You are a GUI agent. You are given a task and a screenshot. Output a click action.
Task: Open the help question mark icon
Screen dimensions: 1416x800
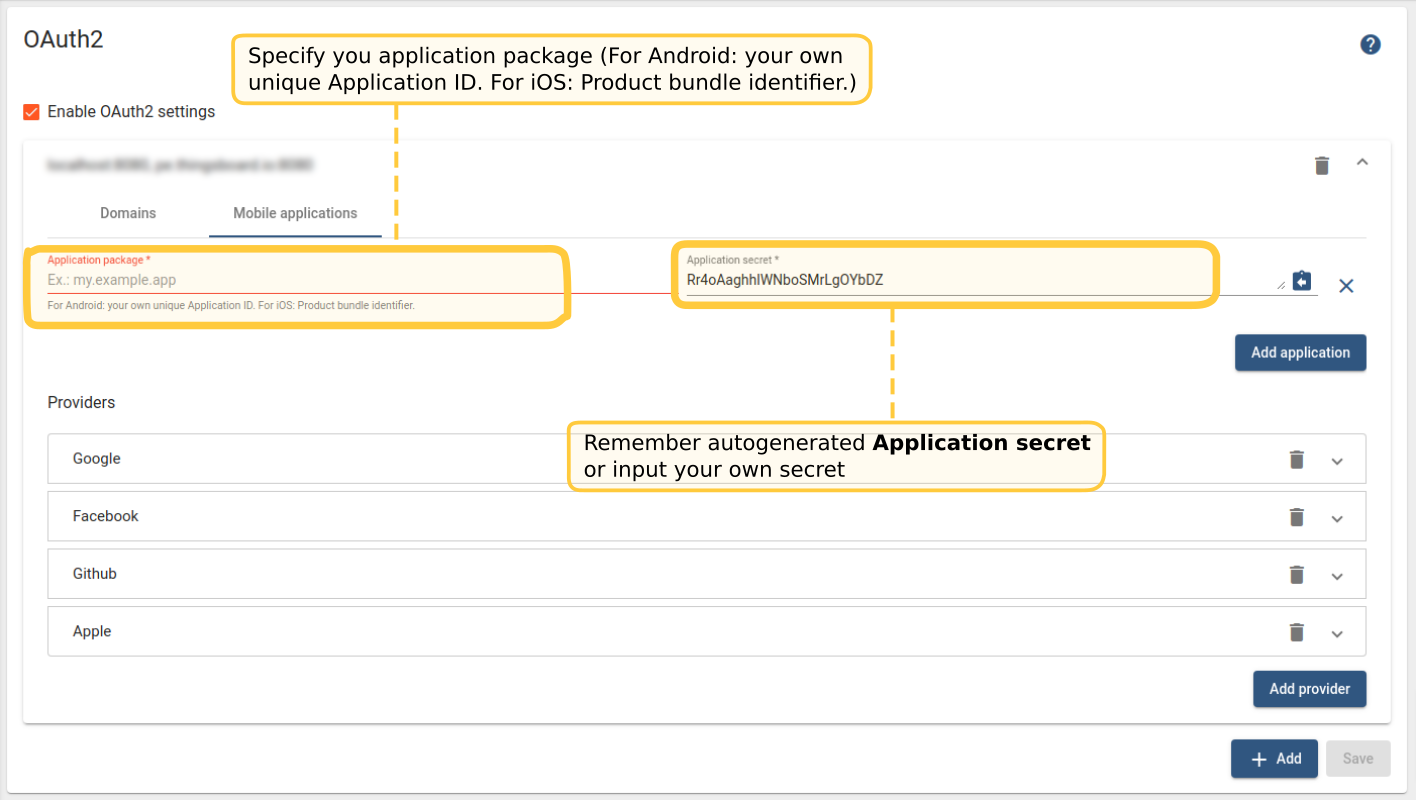(1370, 45)
